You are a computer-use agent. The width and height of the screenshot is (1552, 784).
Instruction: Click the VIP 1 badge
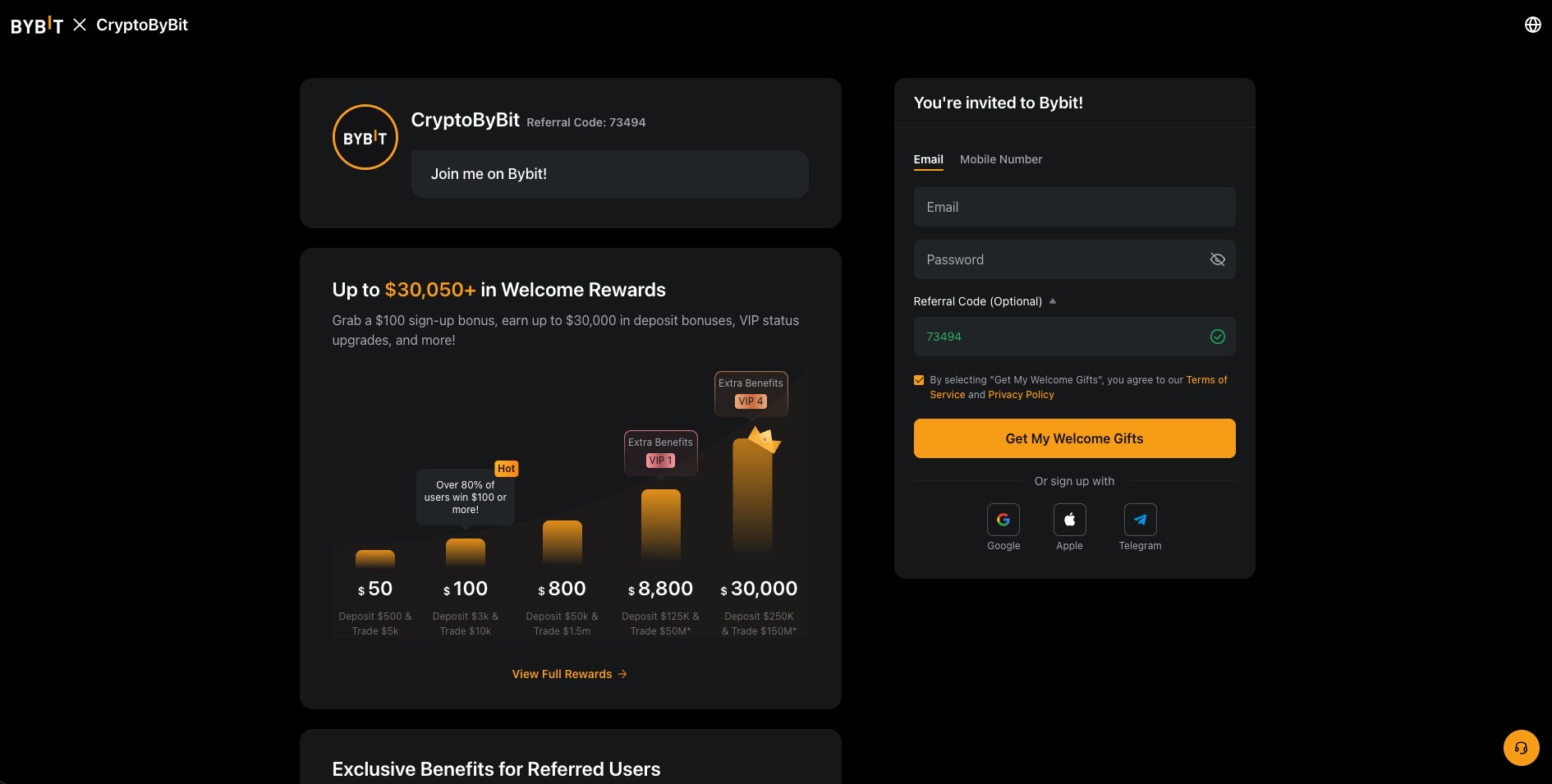click(x=660, y=461)
